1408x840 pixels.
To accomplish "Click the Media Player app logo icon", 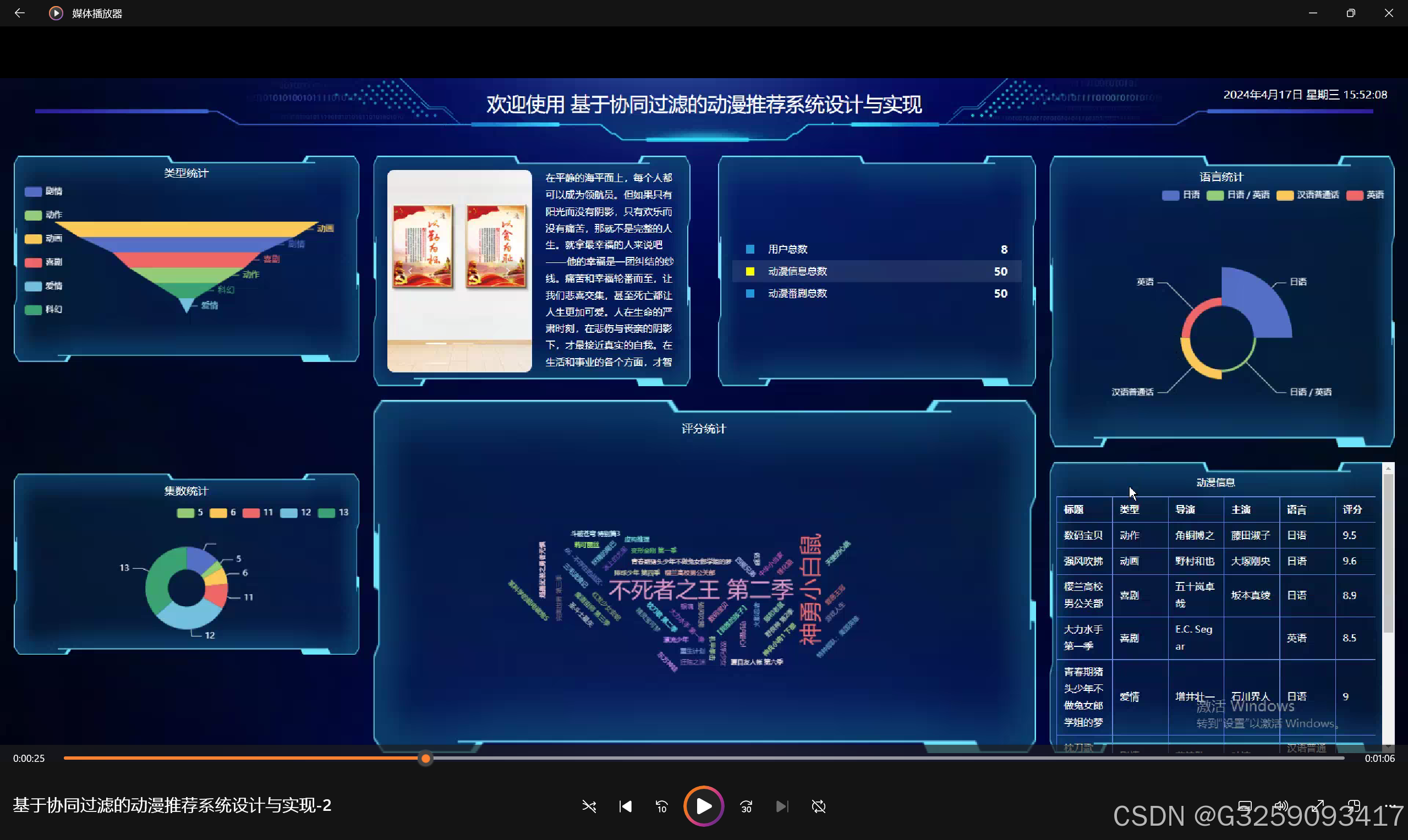I will coord(56,13).
